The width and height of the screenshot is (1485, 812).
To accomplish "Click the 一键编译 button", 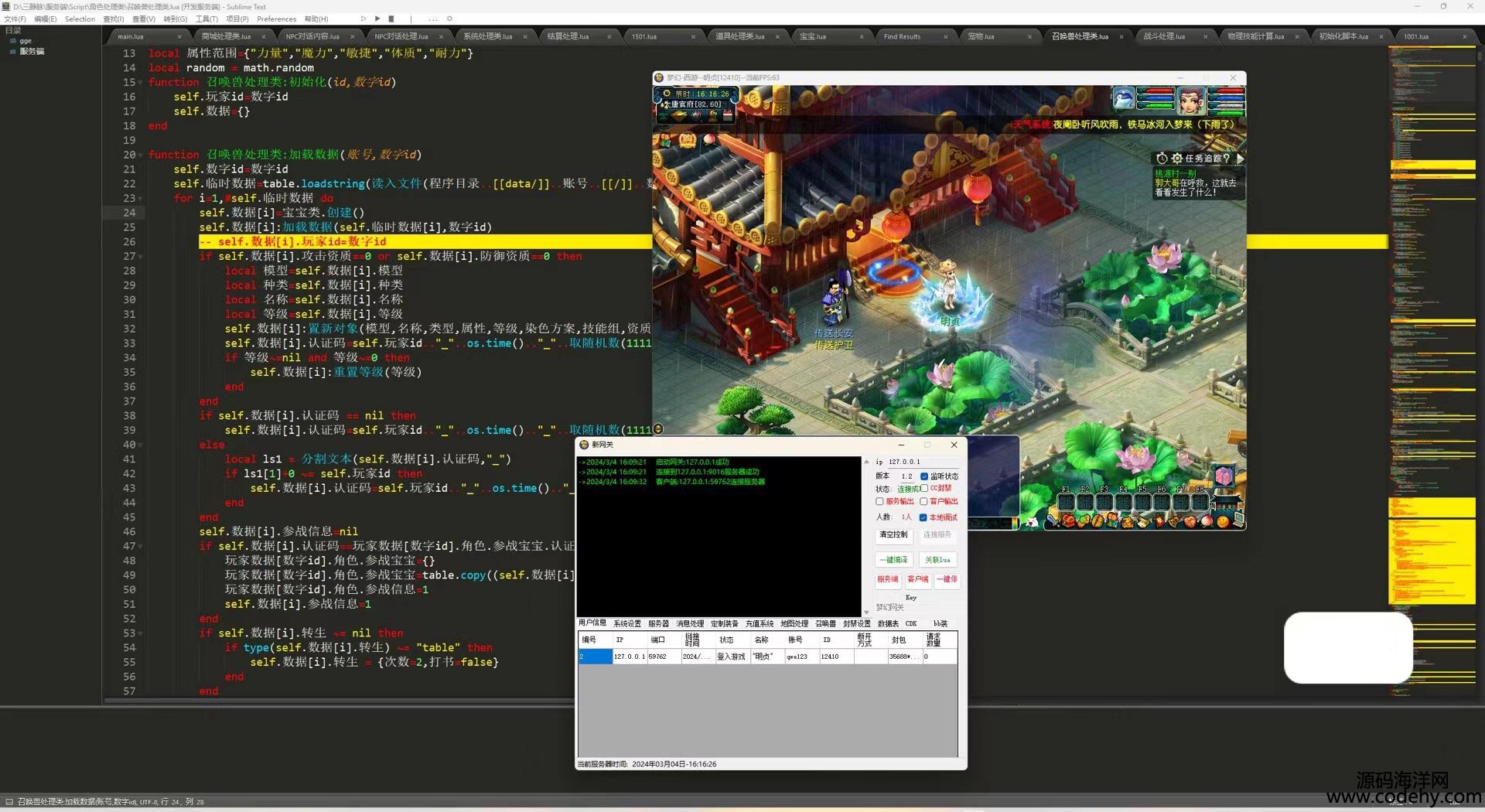I will point(894,560).
